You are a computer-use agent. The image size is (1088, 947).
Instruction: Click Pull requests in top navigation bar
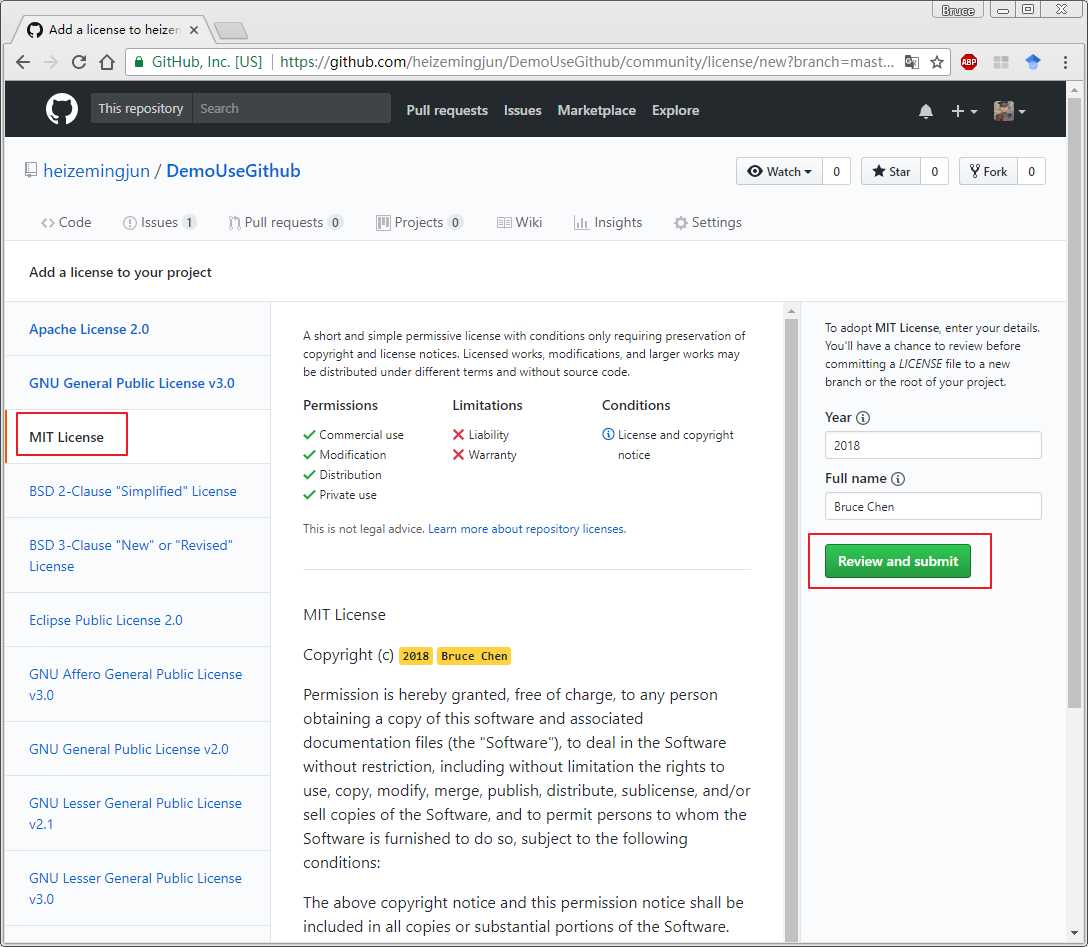pos(447,110)
